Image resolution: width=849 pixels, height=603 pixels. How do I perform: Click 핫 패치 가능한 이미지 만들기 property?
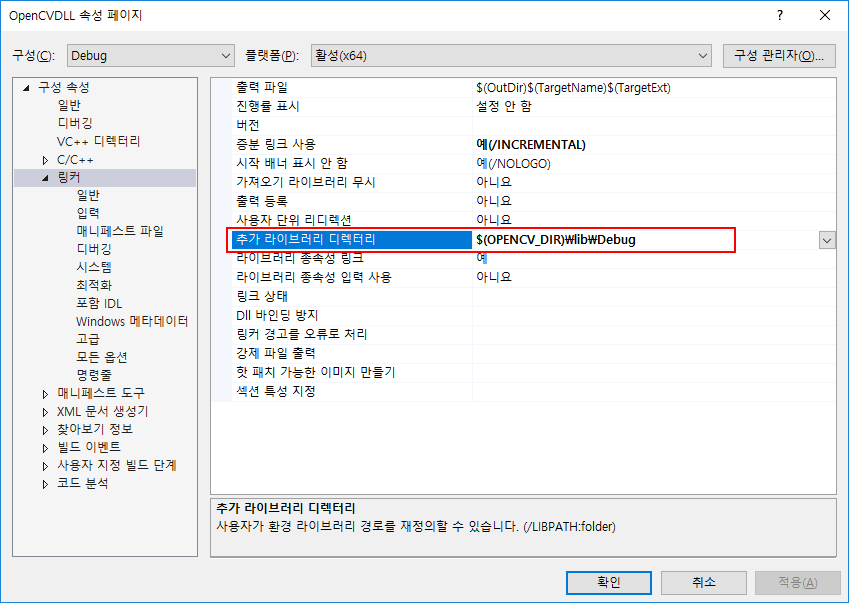(352, 372)
